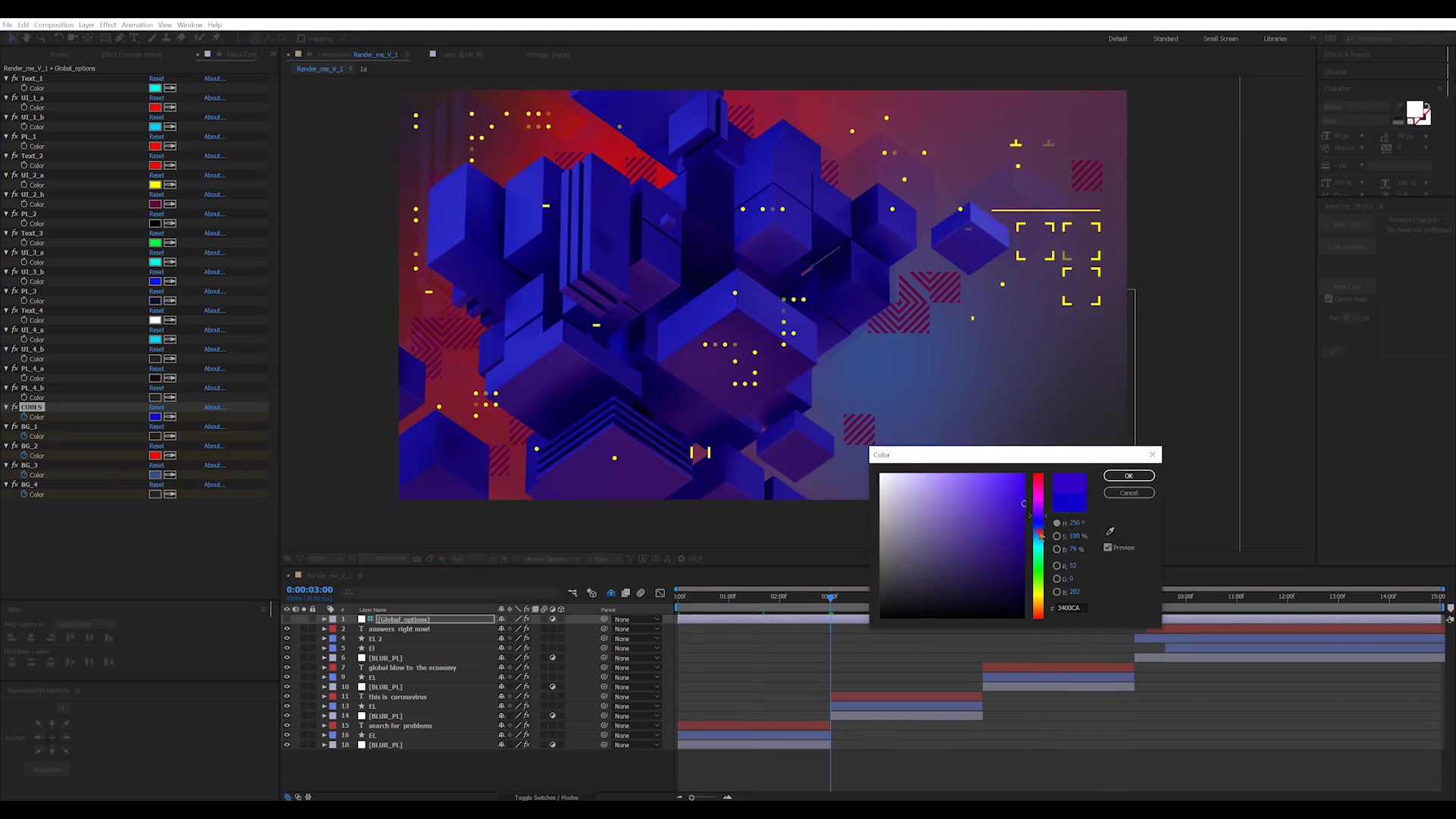1456x819 pixels.
Task: Hide the 'answers right now!' layer eye
Action: pyautogui.click(x=287, y=629)
